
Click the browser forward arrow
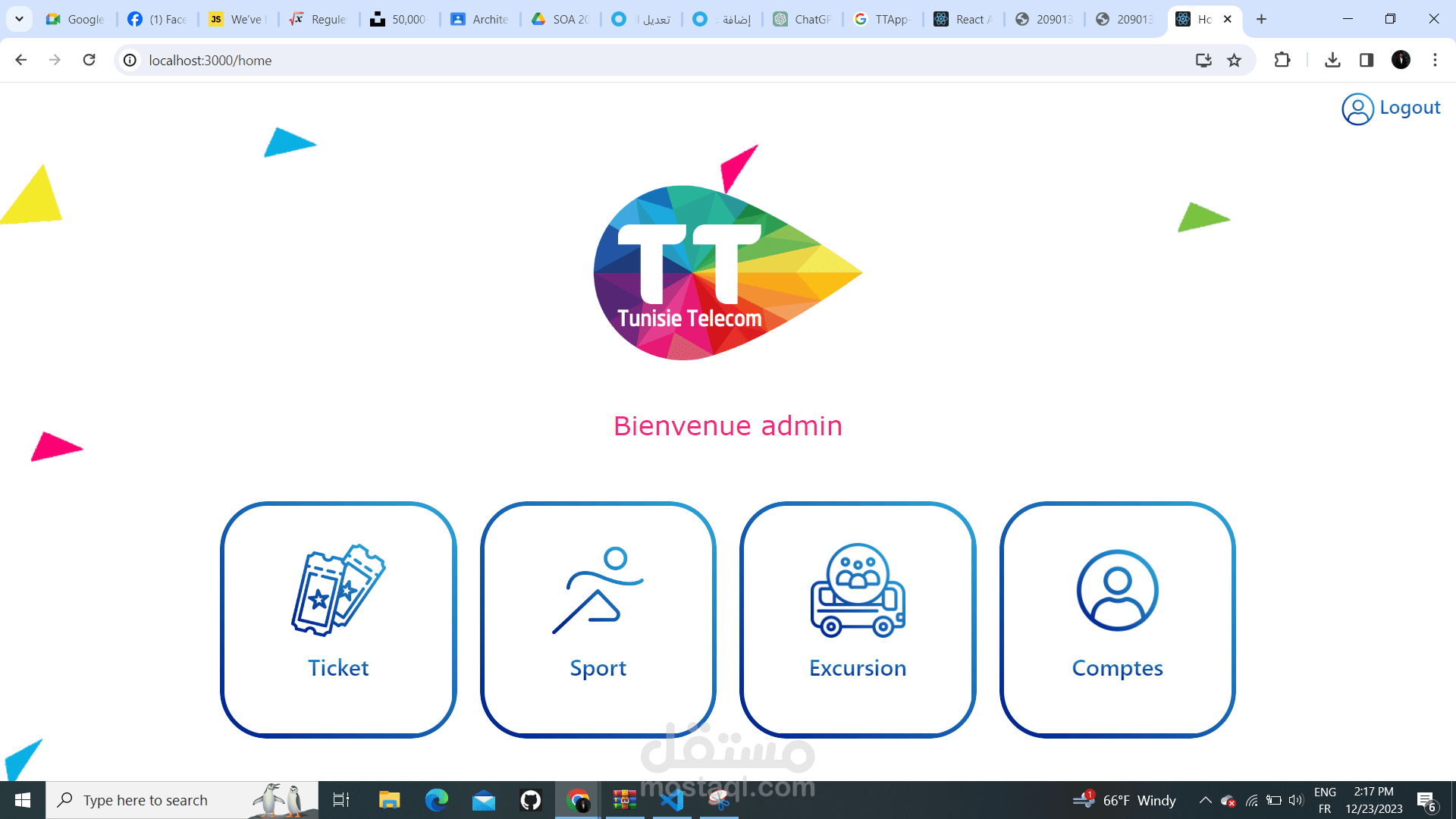pyautogui.click(x=55, y=60)
